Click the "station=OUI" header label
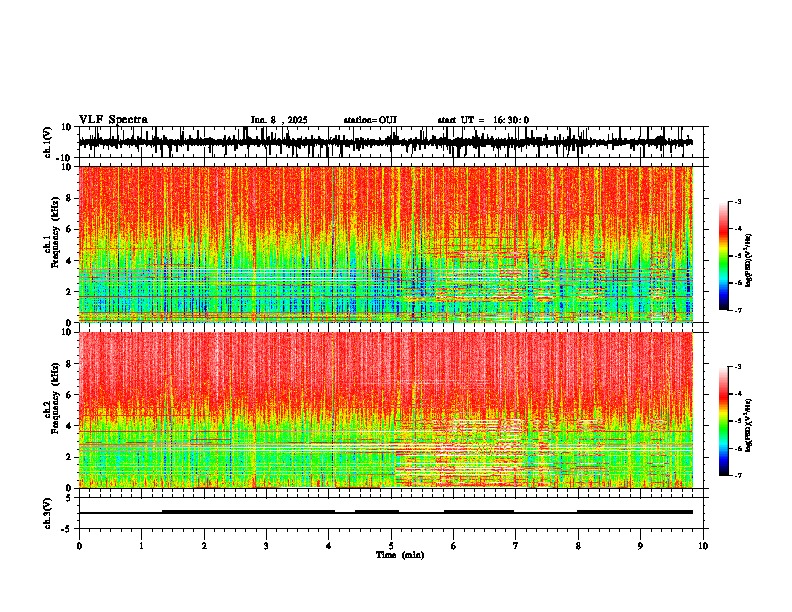The height and width of the screenshot is (612, 792). tap(370, 120)
